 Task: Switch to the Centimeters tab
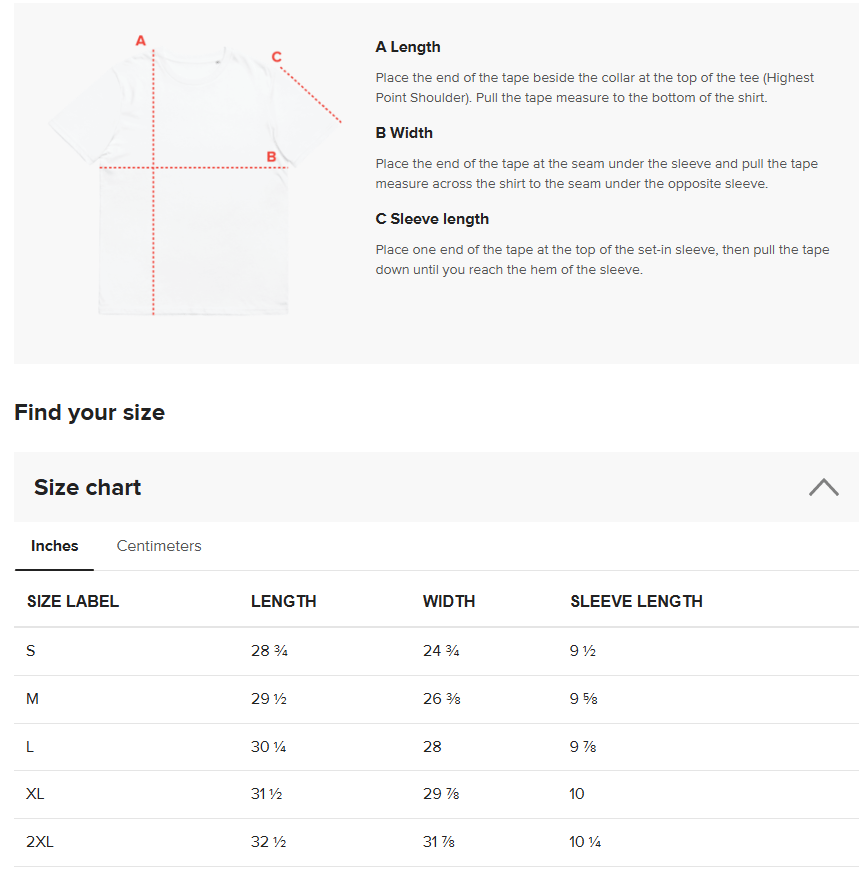click(159, 546)
